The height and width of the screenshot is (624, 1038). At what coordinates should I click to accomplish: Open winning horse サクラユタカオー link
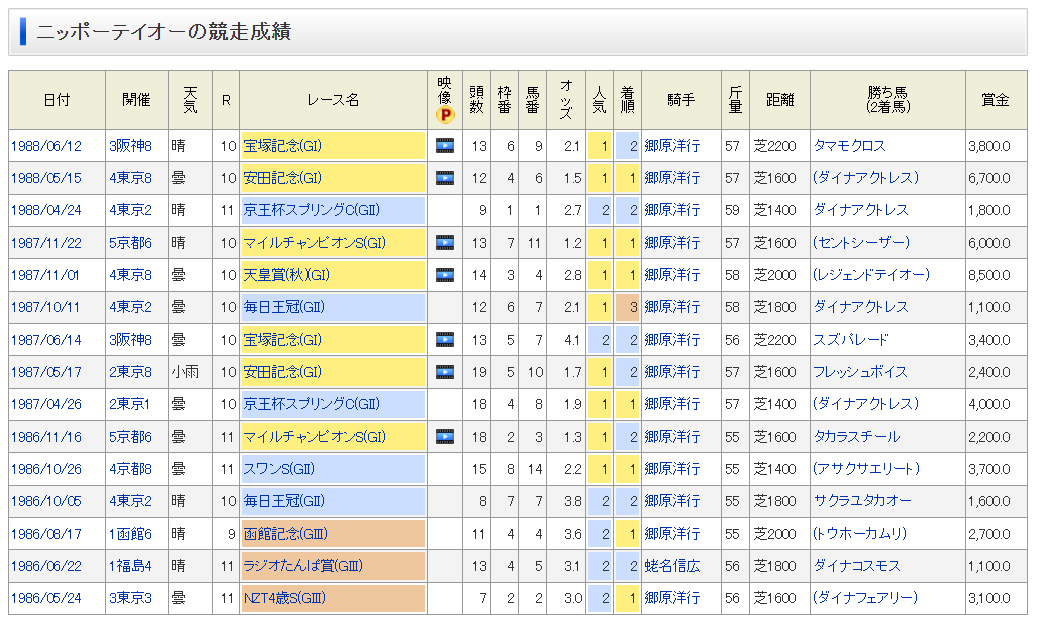click(x=863, y=501)
